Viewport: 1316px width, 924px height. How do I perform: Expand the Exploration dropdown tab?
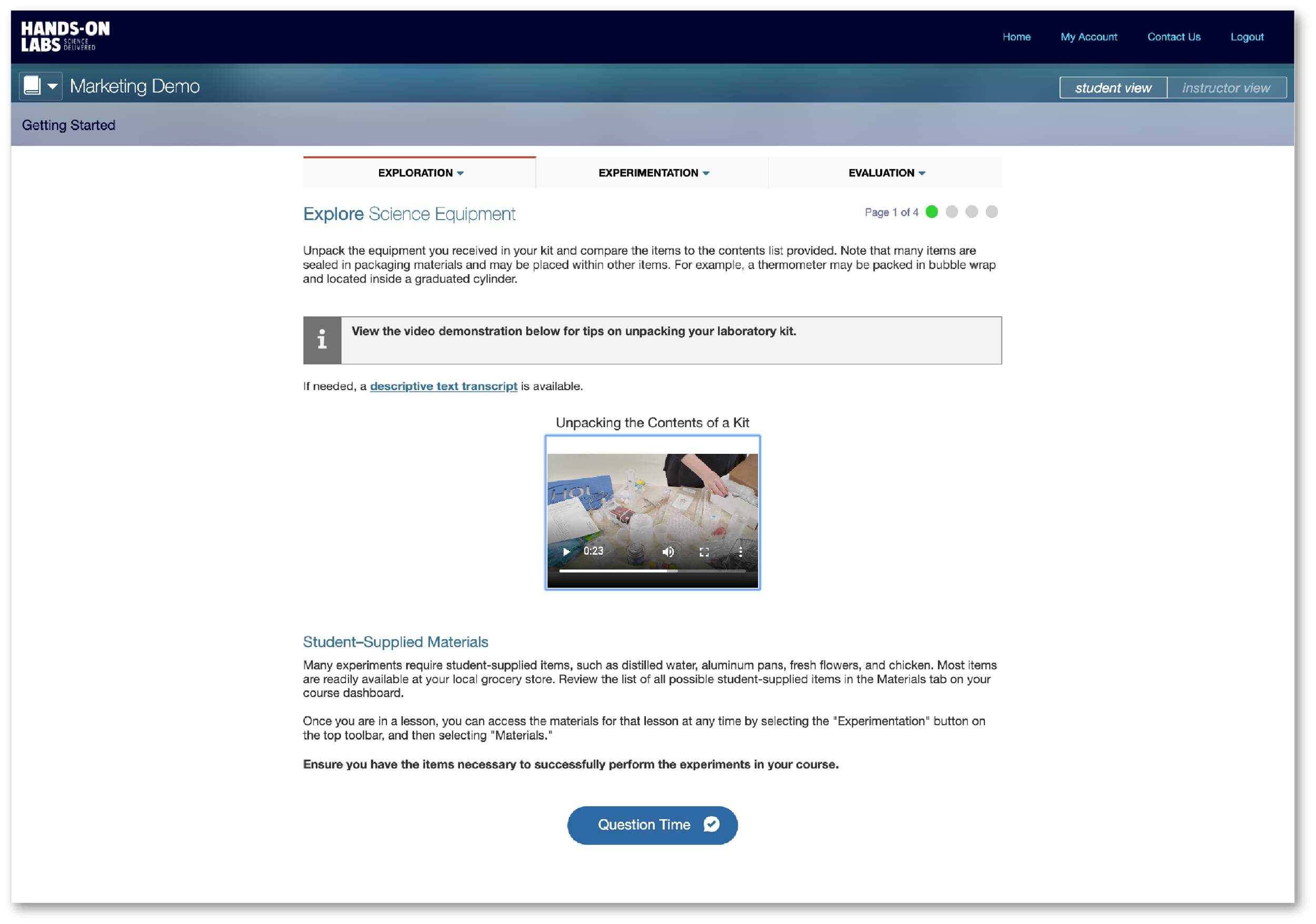[x=420, y=173]
